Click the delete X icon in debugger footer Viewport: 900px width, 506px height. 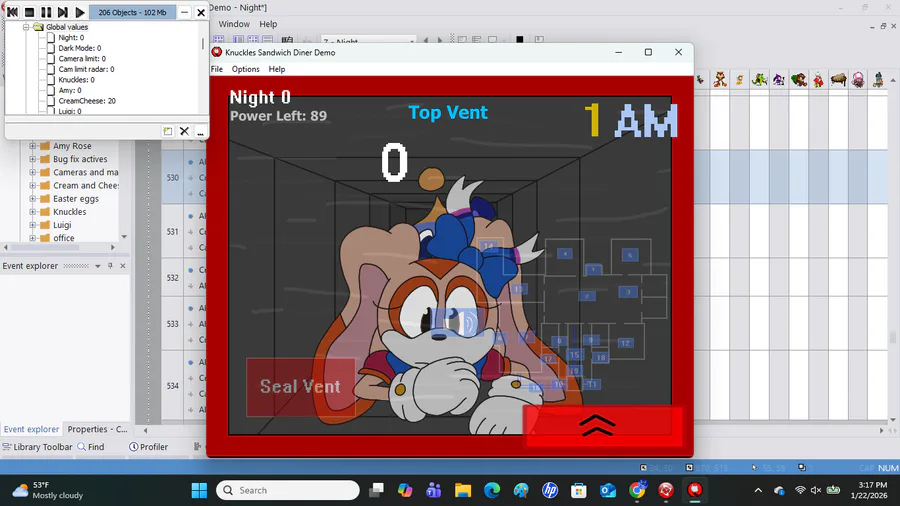(x=184, y=131)
